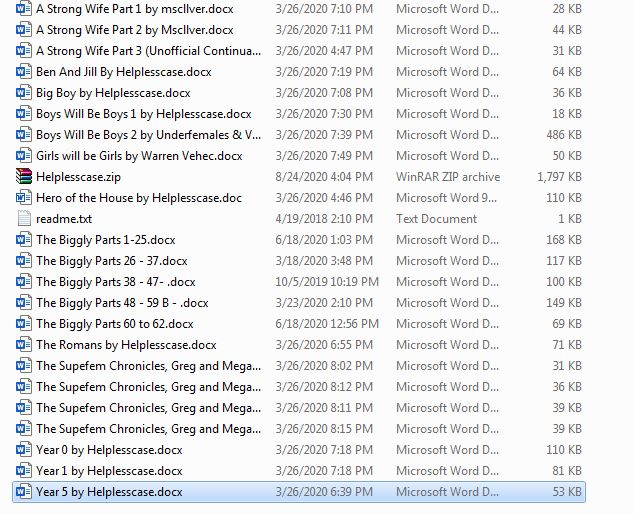Click 'Big Boy by Helplesscase.docx' file name
This screenshot has height=514, width=635.
tap(113, 93)
